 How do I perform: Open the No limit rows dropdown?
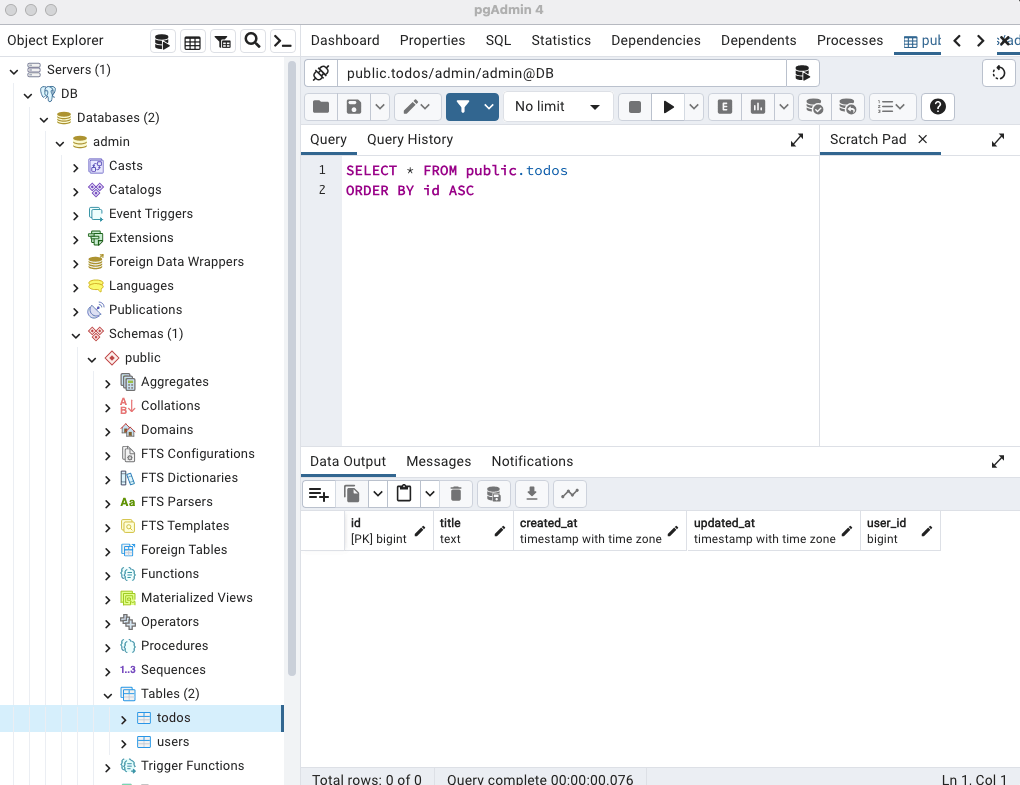coord(558,107)
